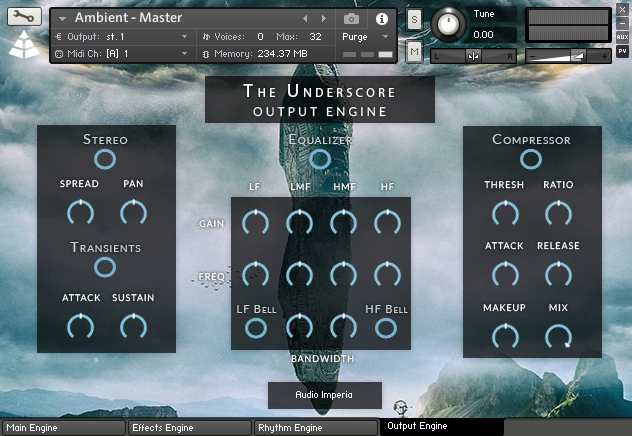
Task: Click the LMF Gain knob
Action: (299, 222)
